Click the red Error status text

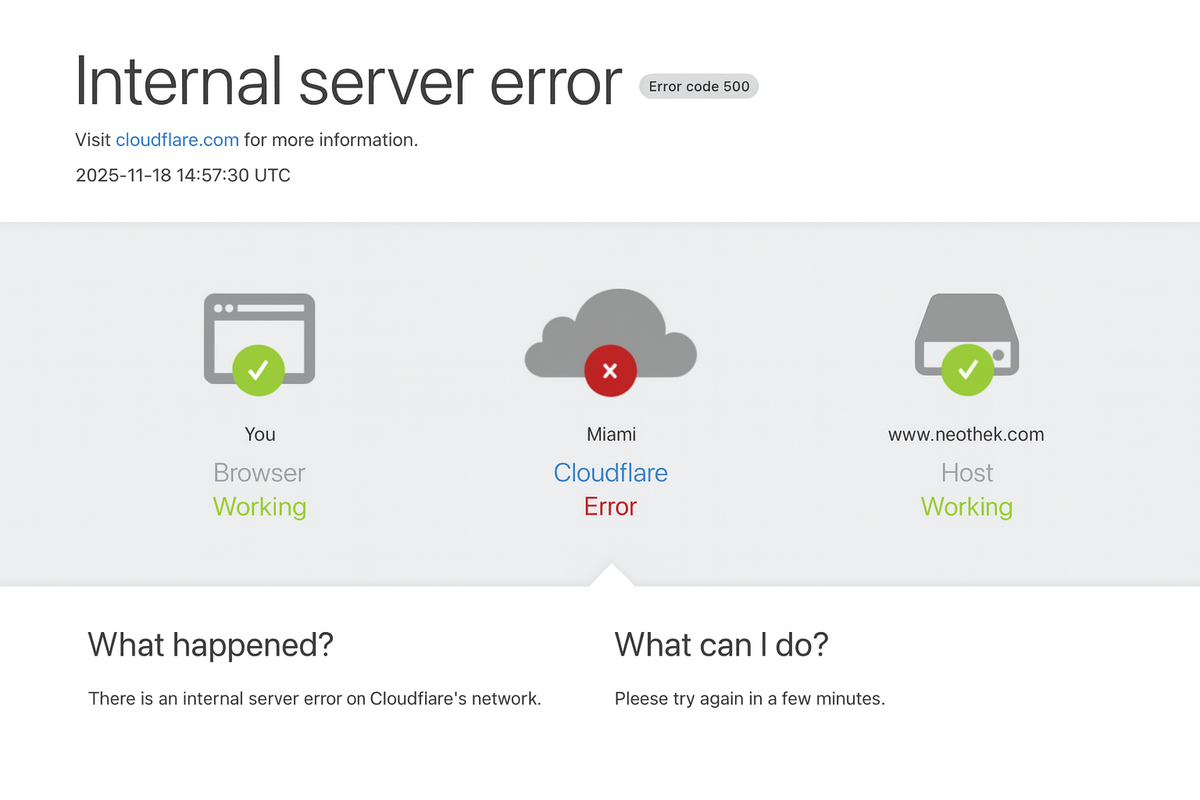610,506
